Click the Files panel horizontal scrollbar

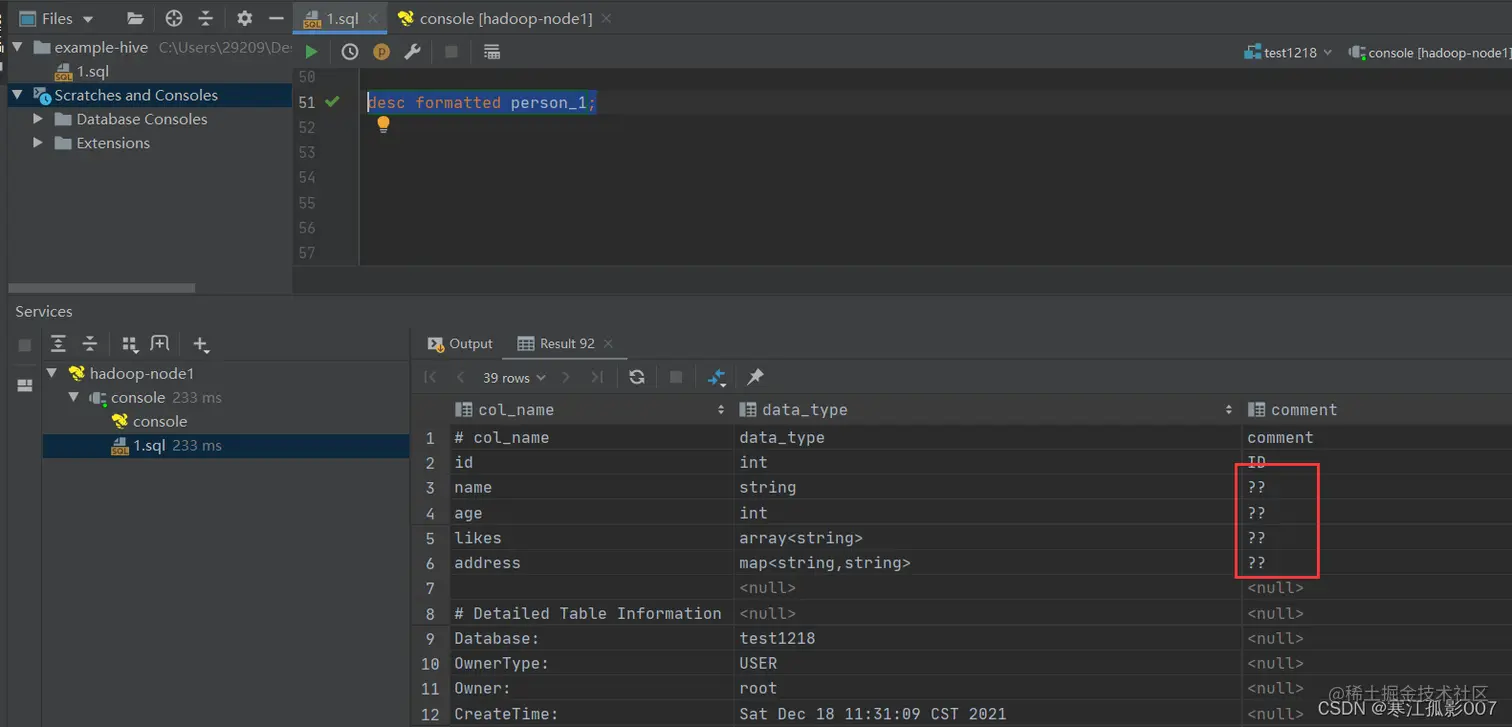coord(101,288)
